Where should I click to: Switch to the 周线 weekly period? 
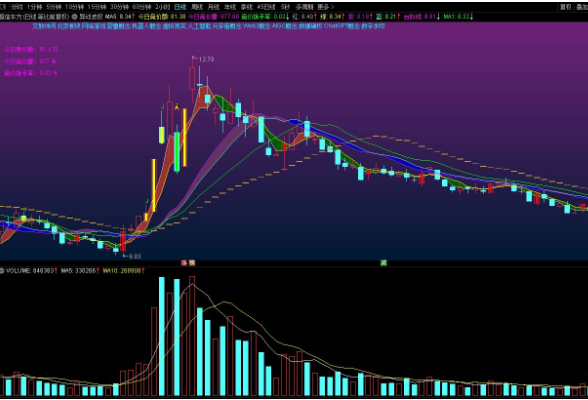[197, 7]
